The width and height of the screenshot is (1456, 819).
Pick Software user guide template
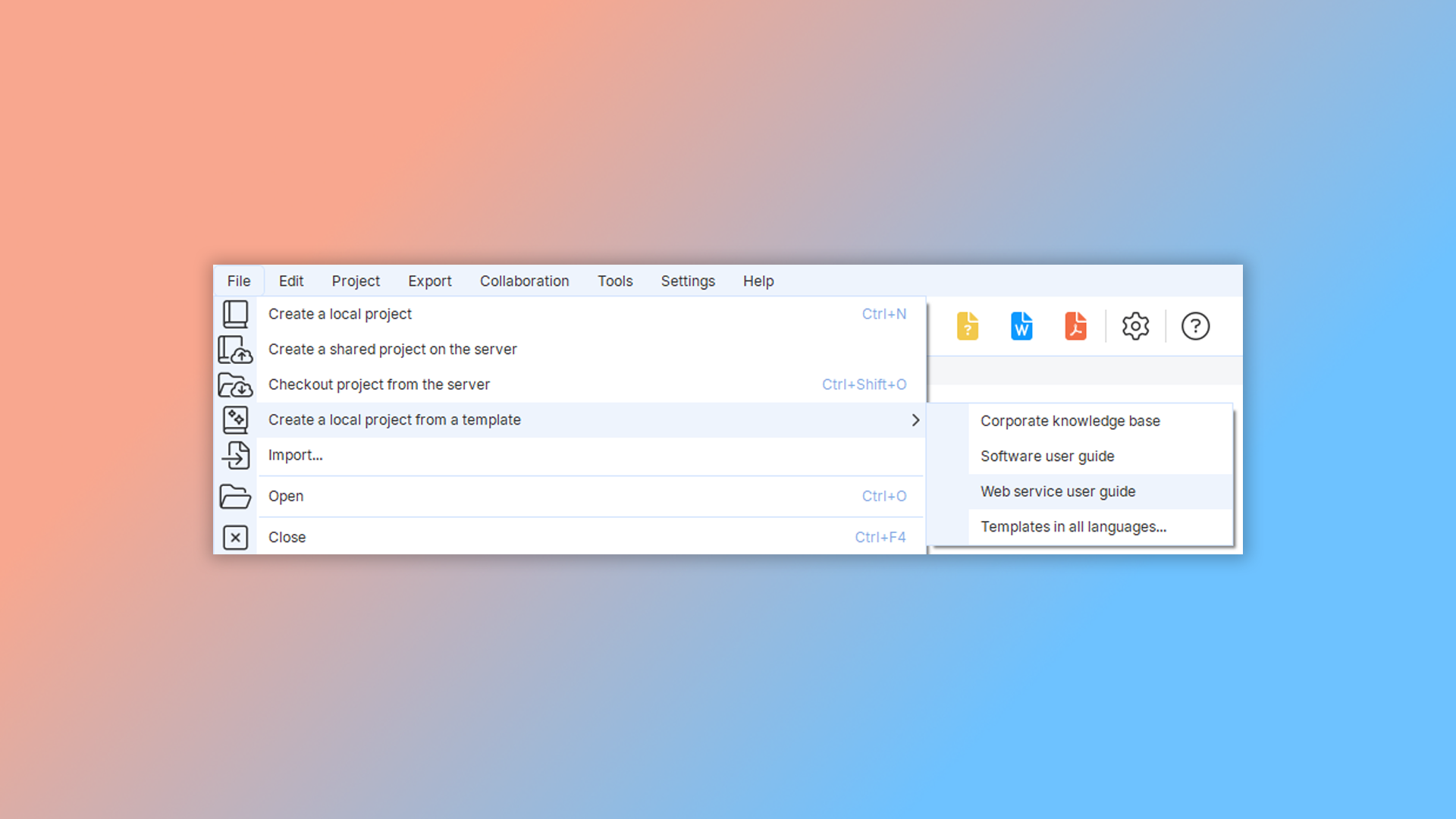(x=1046, y=457)
